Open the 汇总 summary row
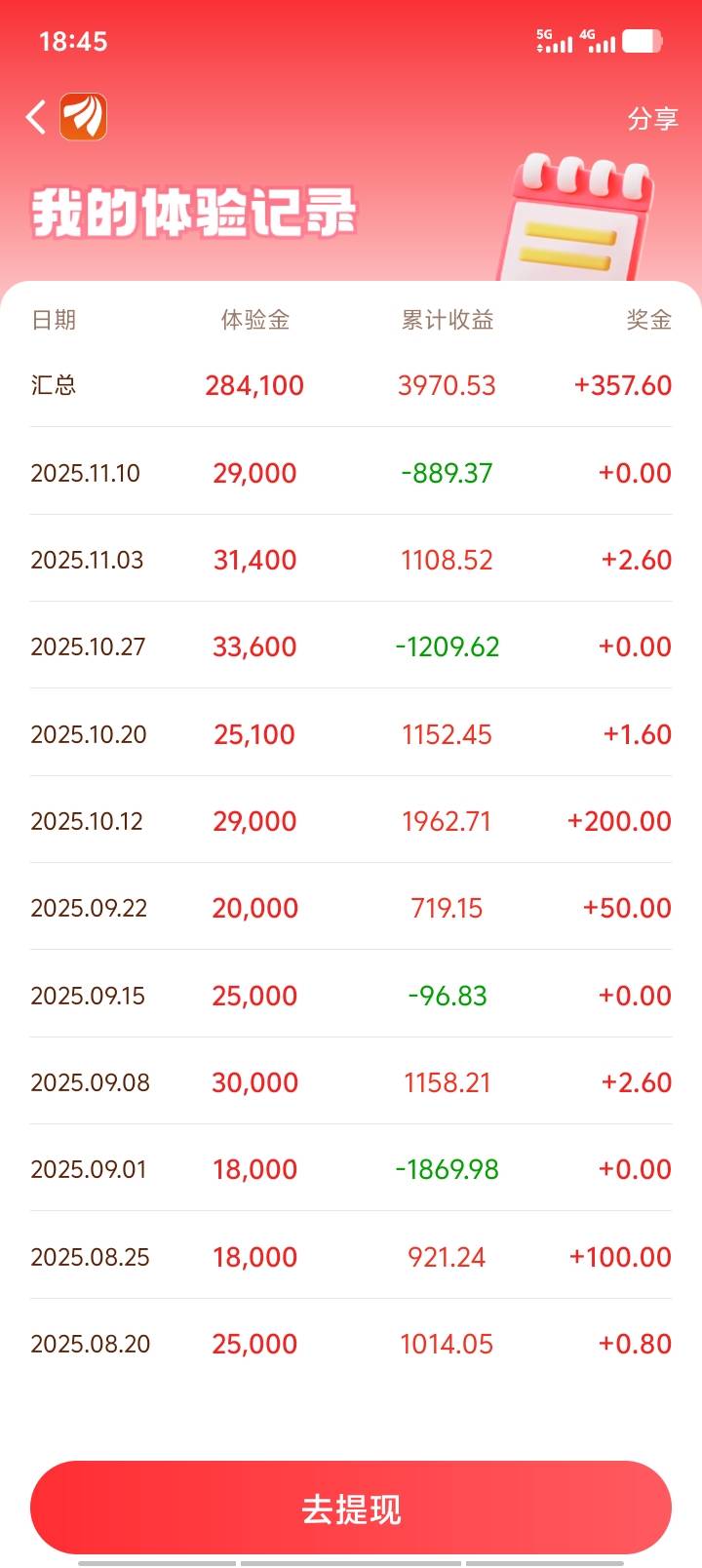This screenshot has height=1568, width=702. point(351,385)
